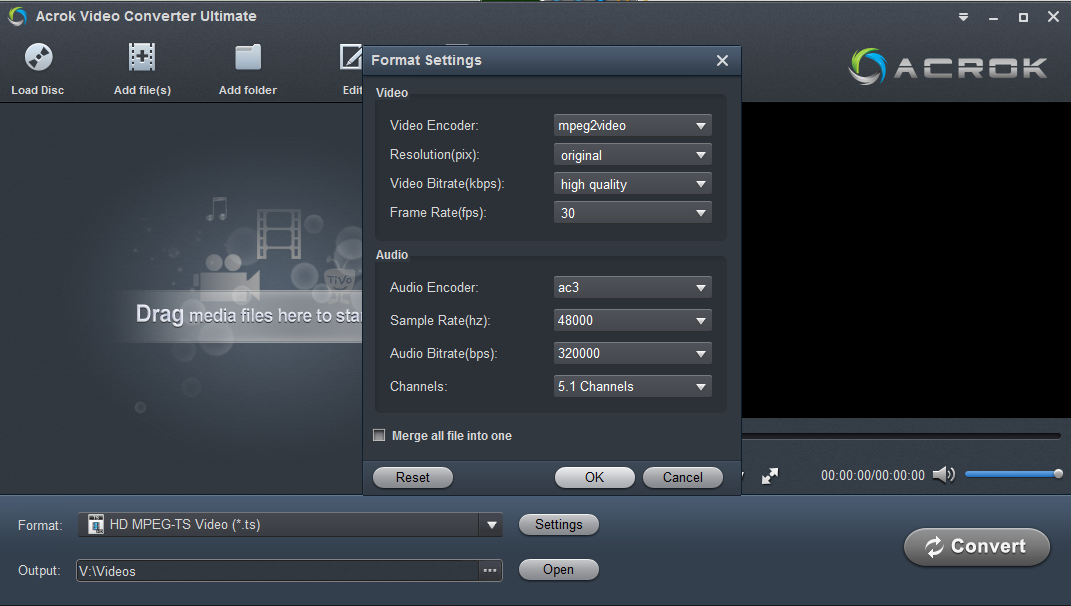This screenshot has height=606, width=1071.
Task: Click the MPEG-TS format icon
Action: (x=96, y=525)
